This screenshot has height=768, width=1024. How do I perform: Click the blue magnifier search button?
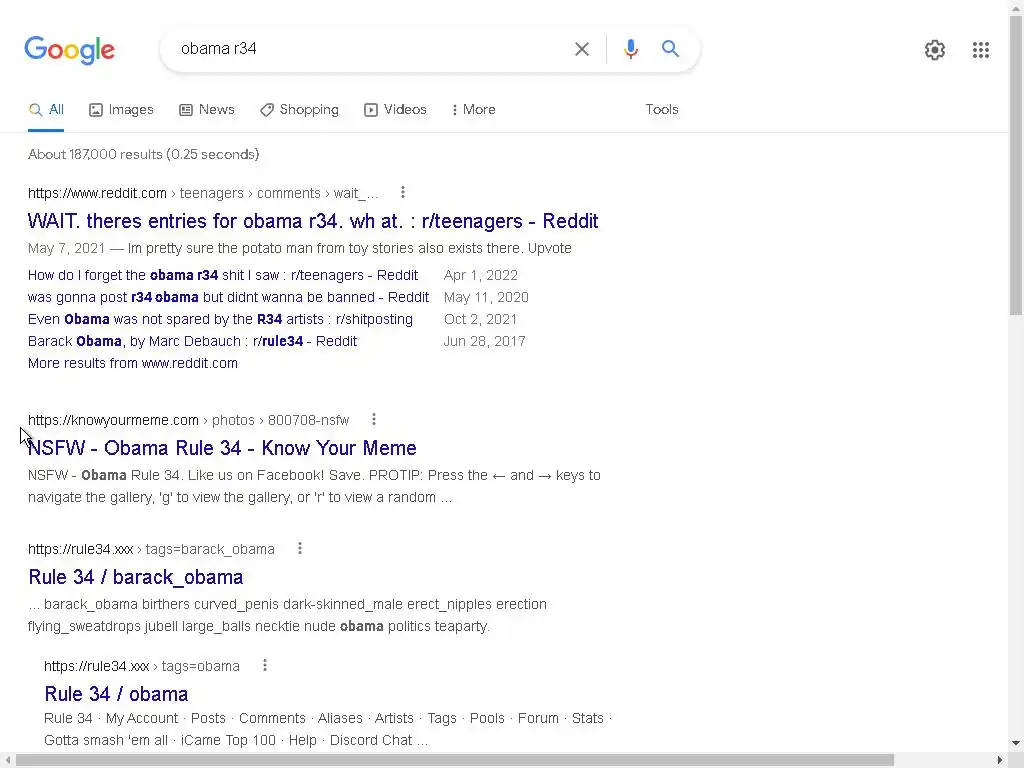(x=670, y=49)
